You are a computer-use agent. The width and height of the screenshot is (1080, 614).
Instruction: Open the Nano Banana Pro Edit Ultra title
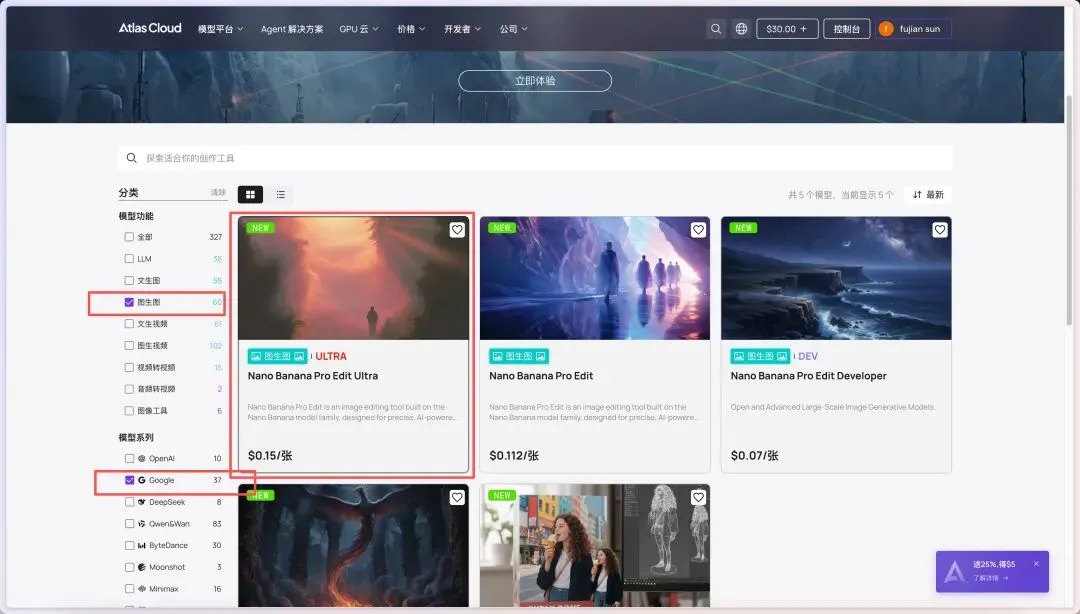coord(313,376)
